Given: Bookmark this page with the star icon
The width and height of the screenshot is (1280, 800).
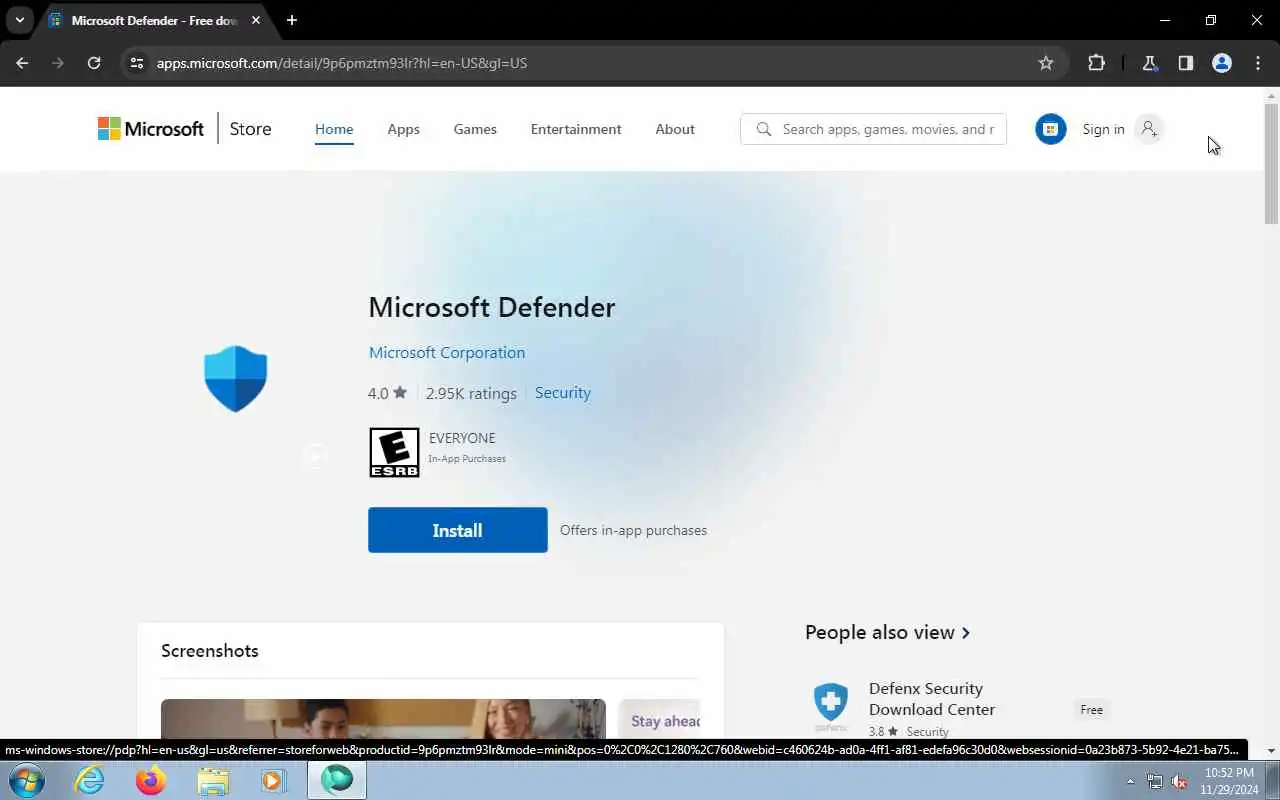Looking at the screenshot, I should coord(1046,63).
